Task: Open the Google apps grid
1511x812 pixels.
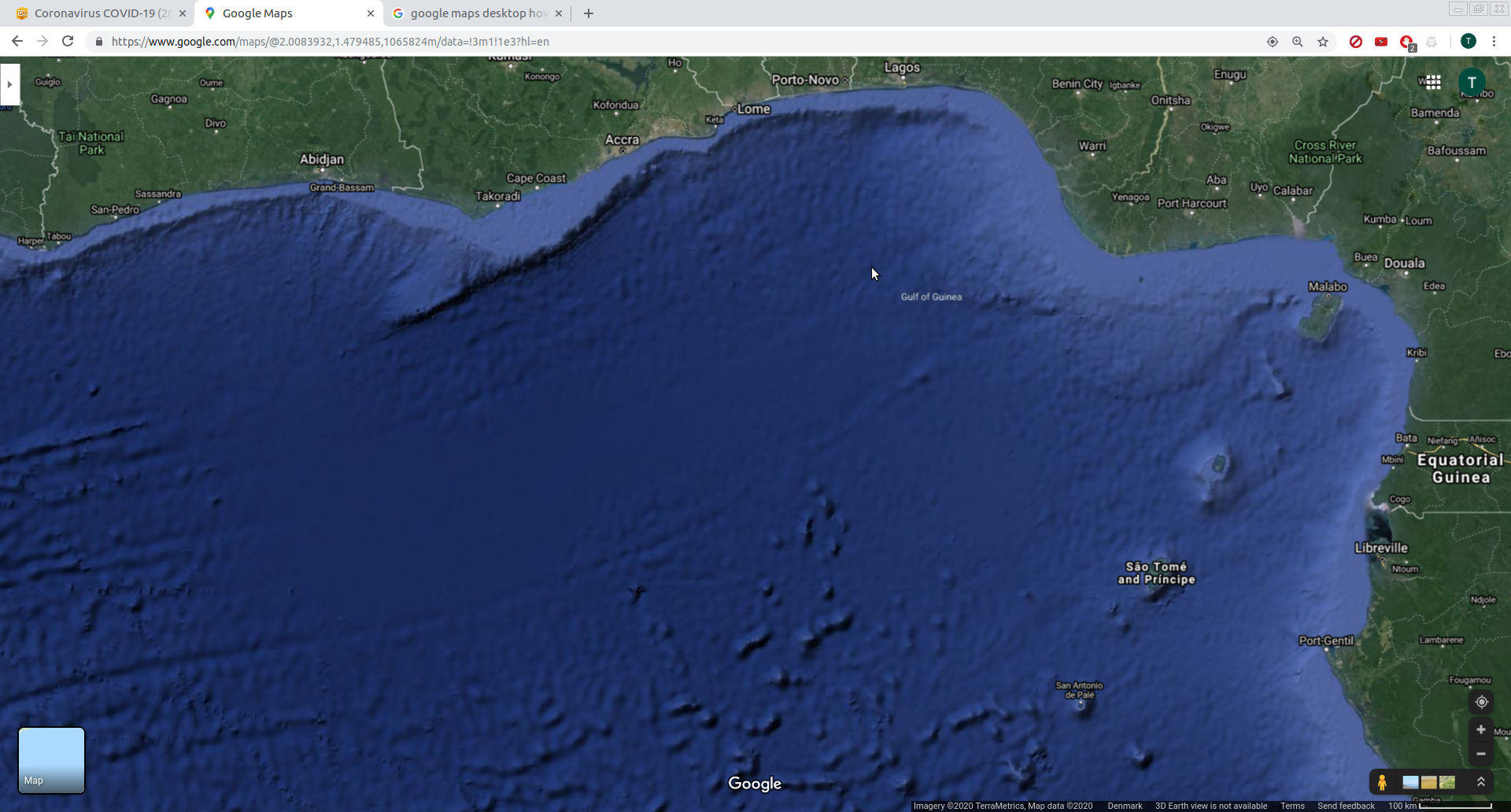Action: click(x=1433, y=82)
